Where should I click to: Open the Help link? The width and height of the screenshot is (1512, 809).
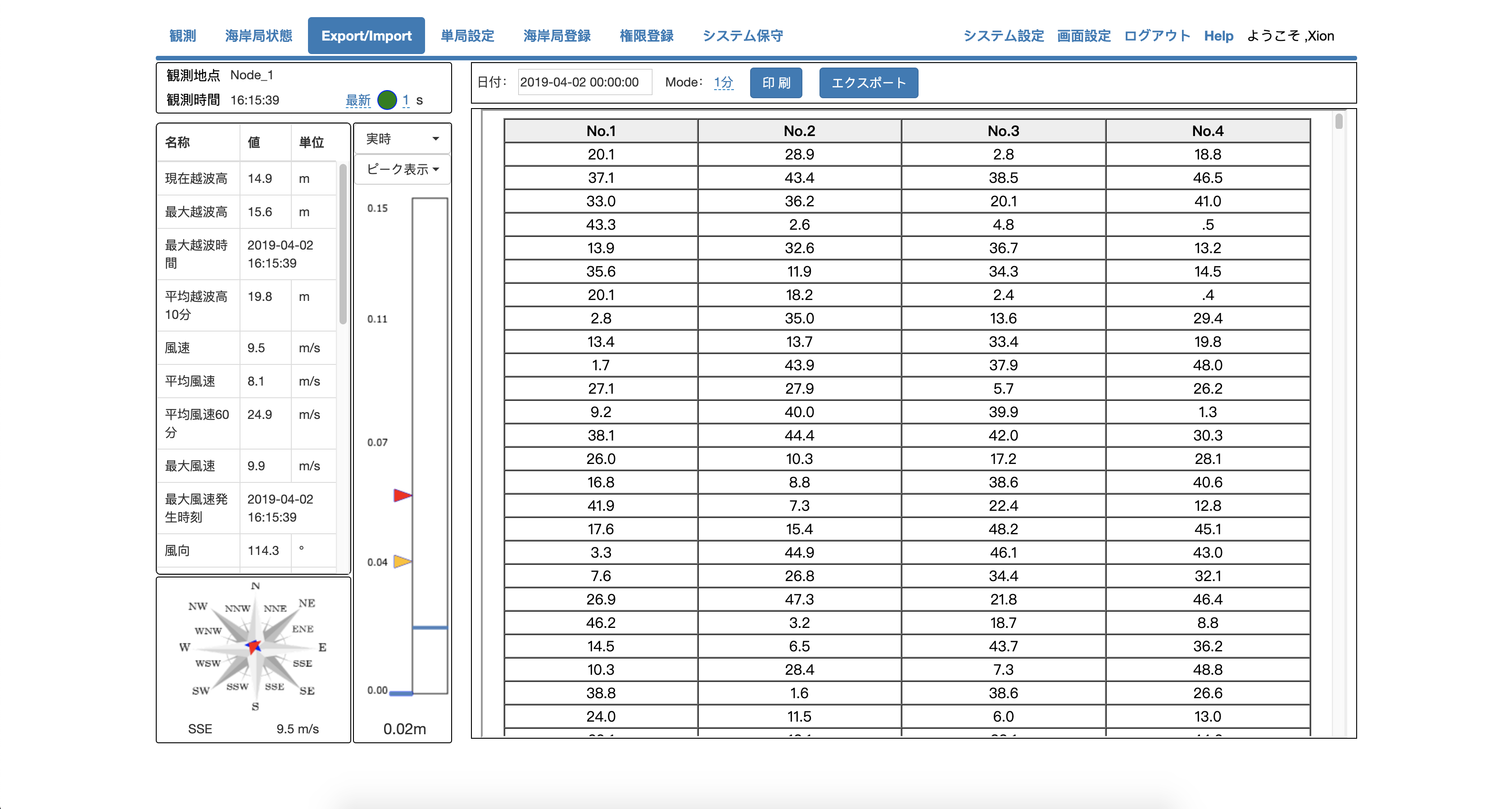tap(1218, 36)
